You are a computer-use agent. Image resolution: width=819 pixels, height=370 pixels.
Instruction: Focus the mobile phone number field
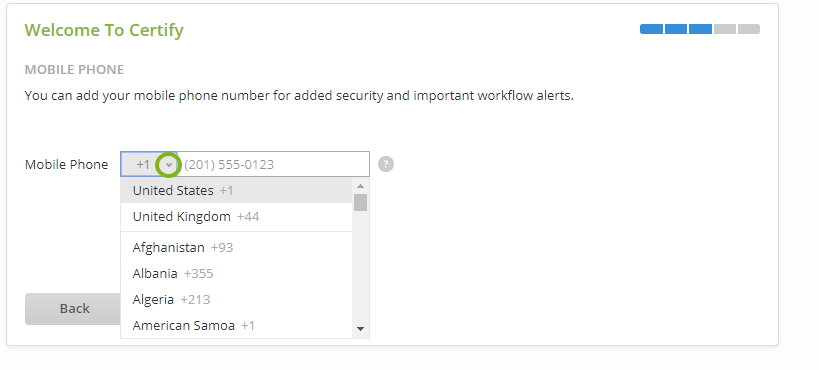[273, 165]
